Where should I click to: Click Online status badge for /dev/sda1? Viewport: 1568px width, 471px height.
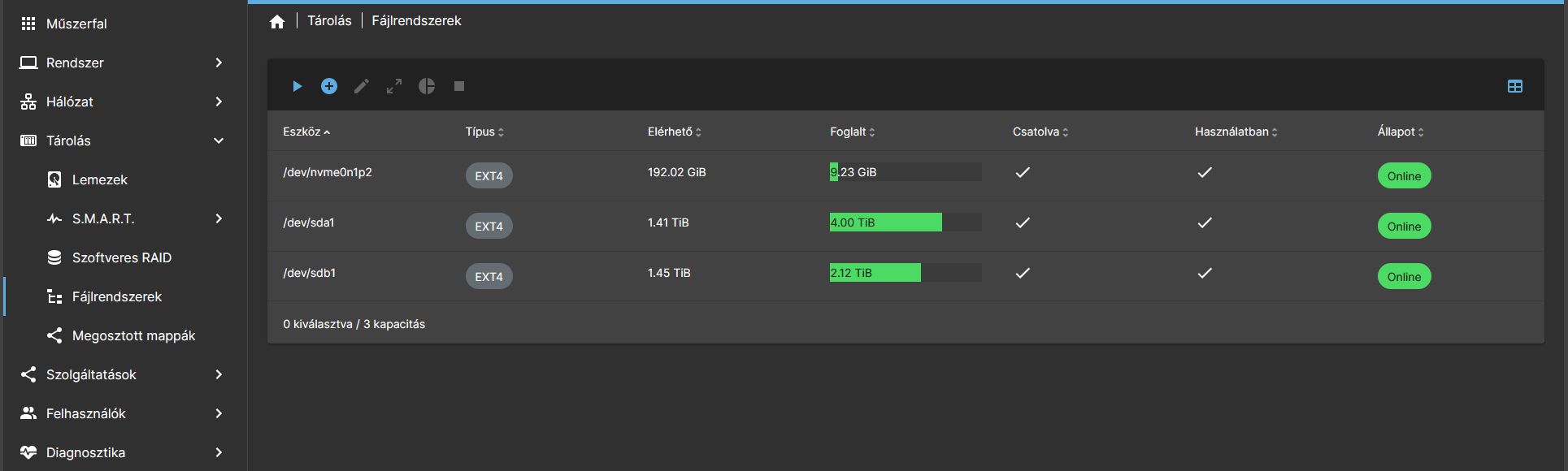(1404, 227)
